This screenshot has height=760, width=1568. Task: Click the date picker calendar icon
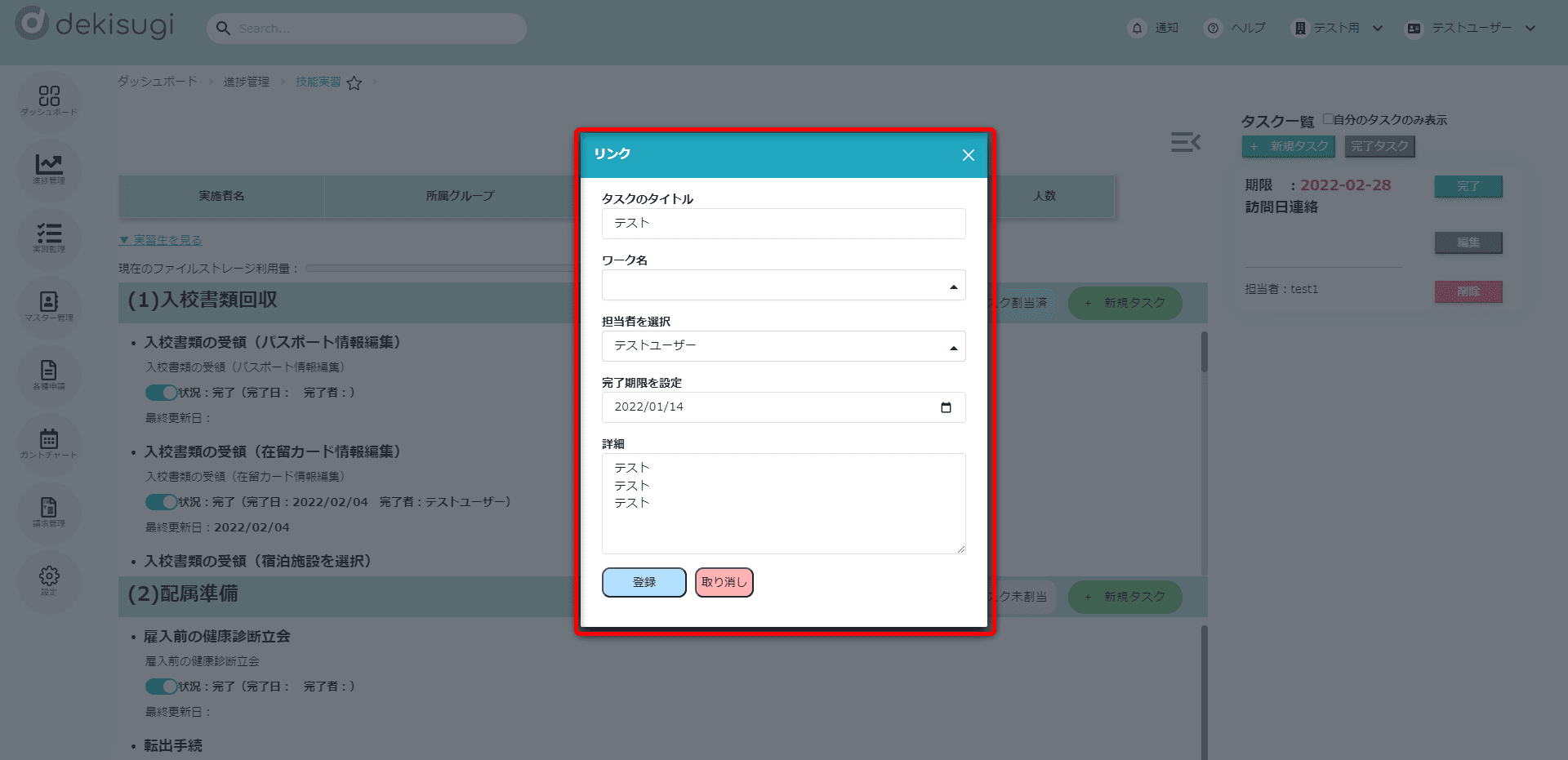946,407
